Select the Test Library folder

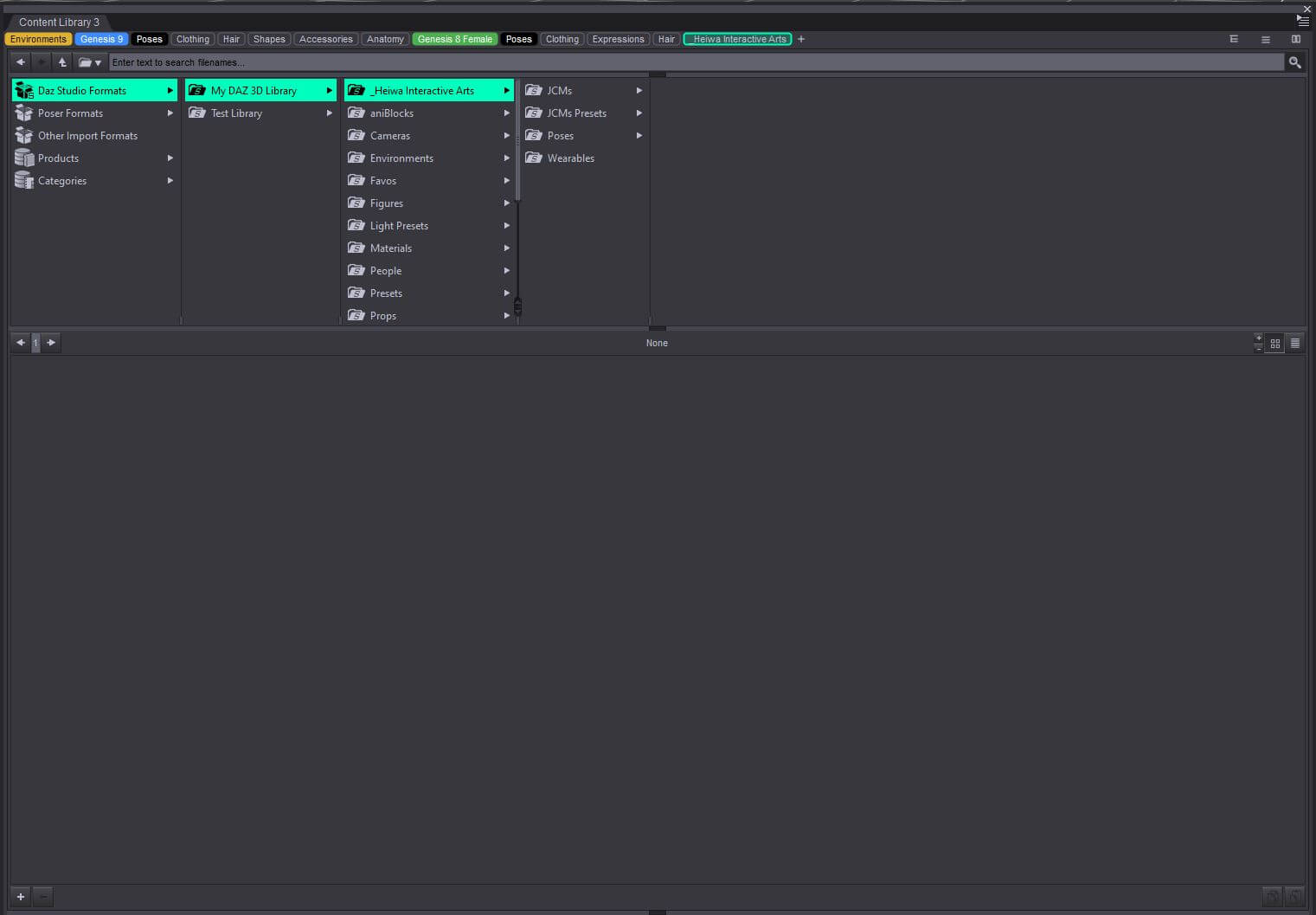click(260, 113)
